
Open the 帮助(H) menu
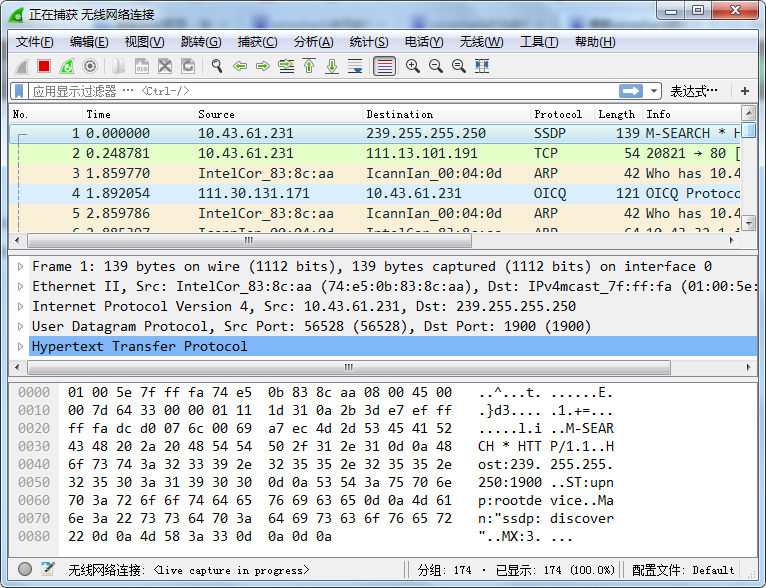(595, 42)
